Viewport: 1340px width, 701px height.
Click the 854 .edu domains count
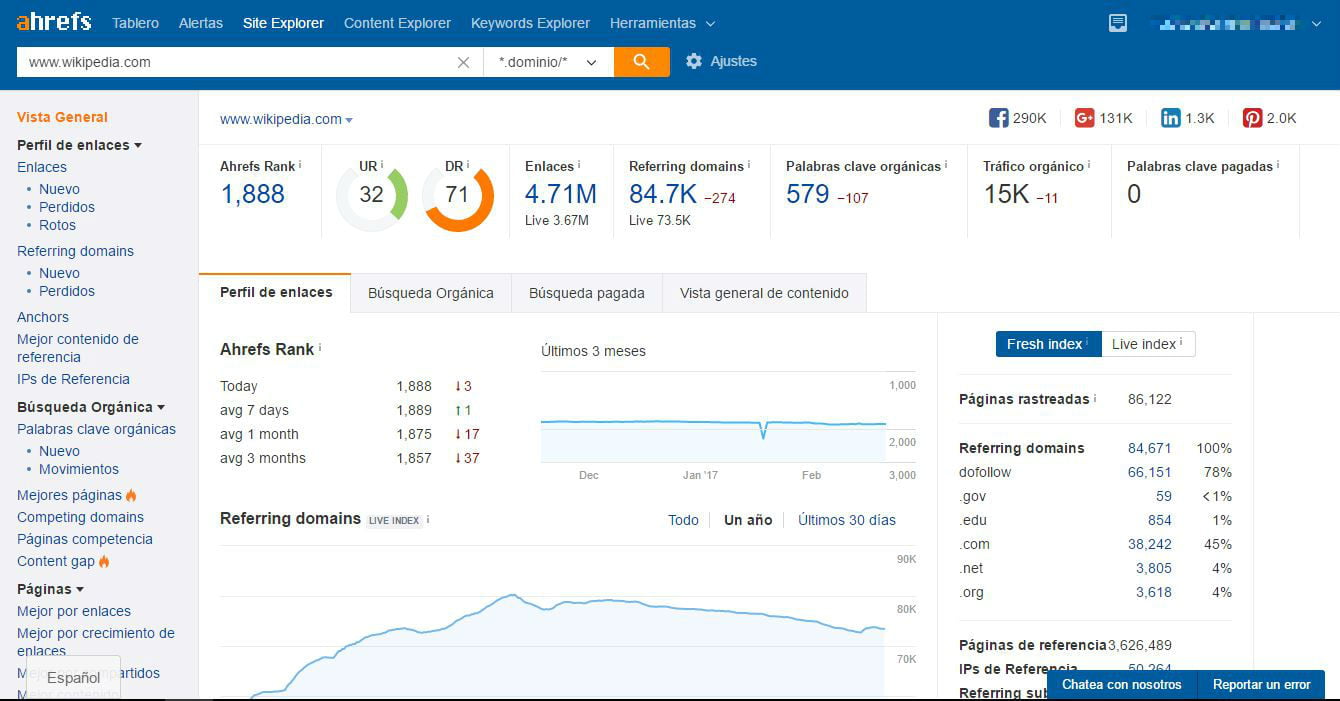click(1160, 520)
